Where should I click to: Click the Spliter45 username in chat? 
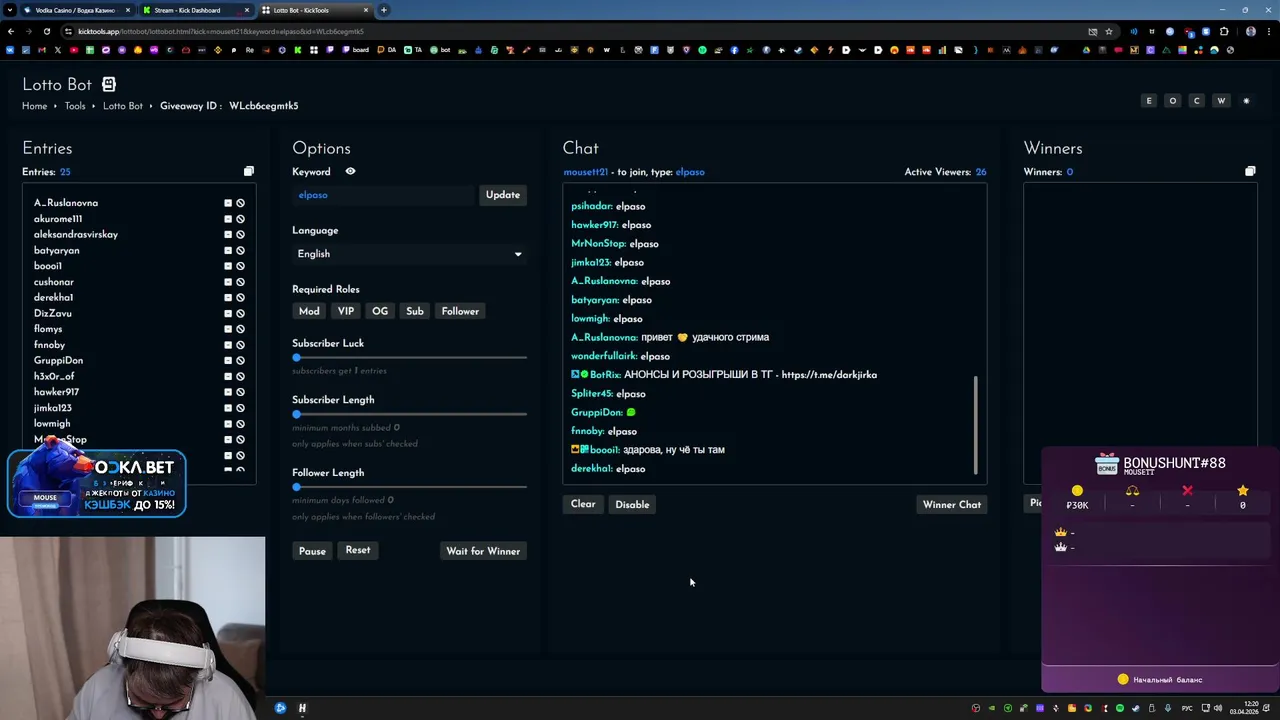[592, 394]
